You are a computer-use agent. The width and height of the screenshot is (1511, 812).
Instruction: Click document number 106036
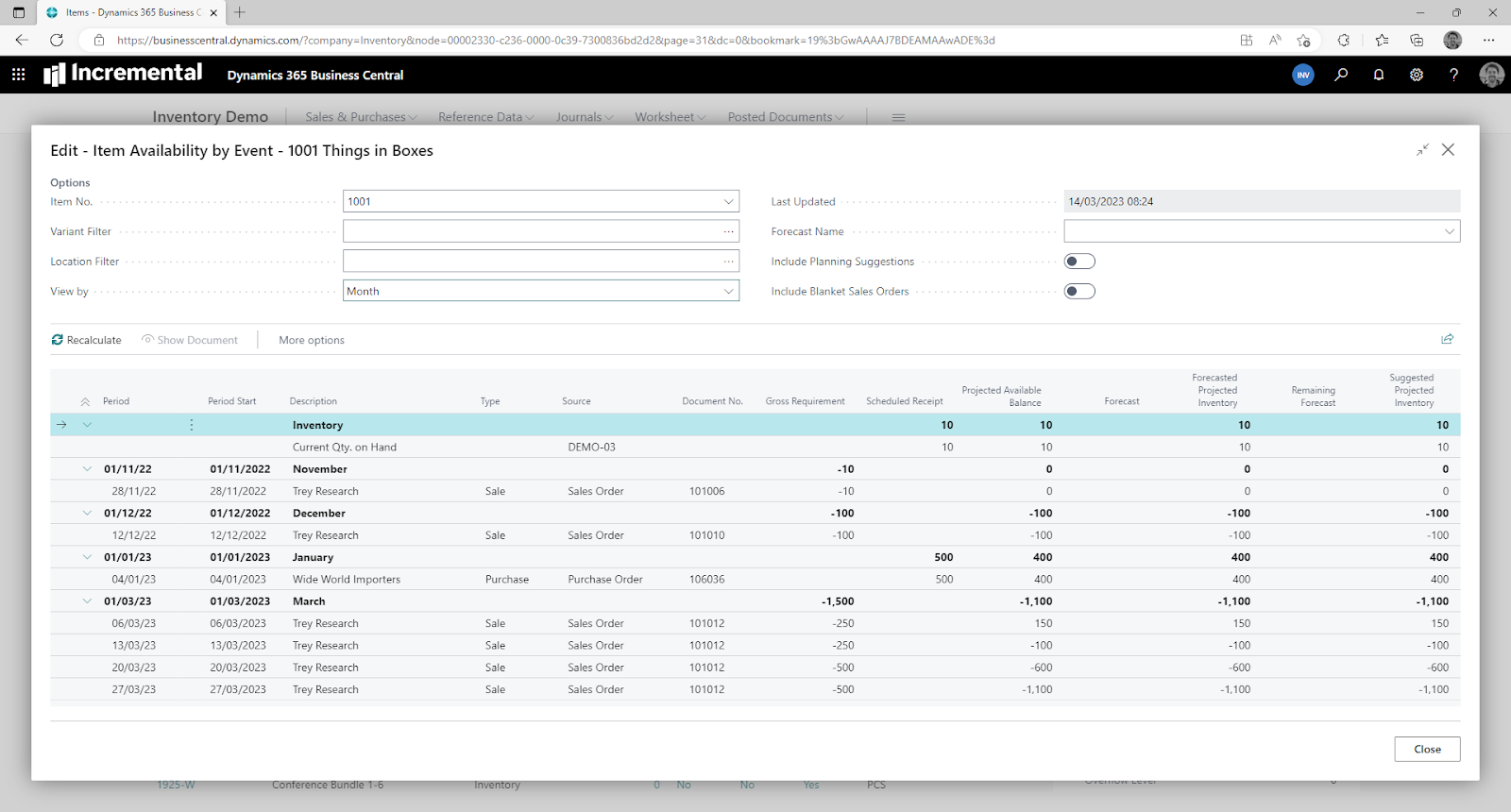[707, 580]
